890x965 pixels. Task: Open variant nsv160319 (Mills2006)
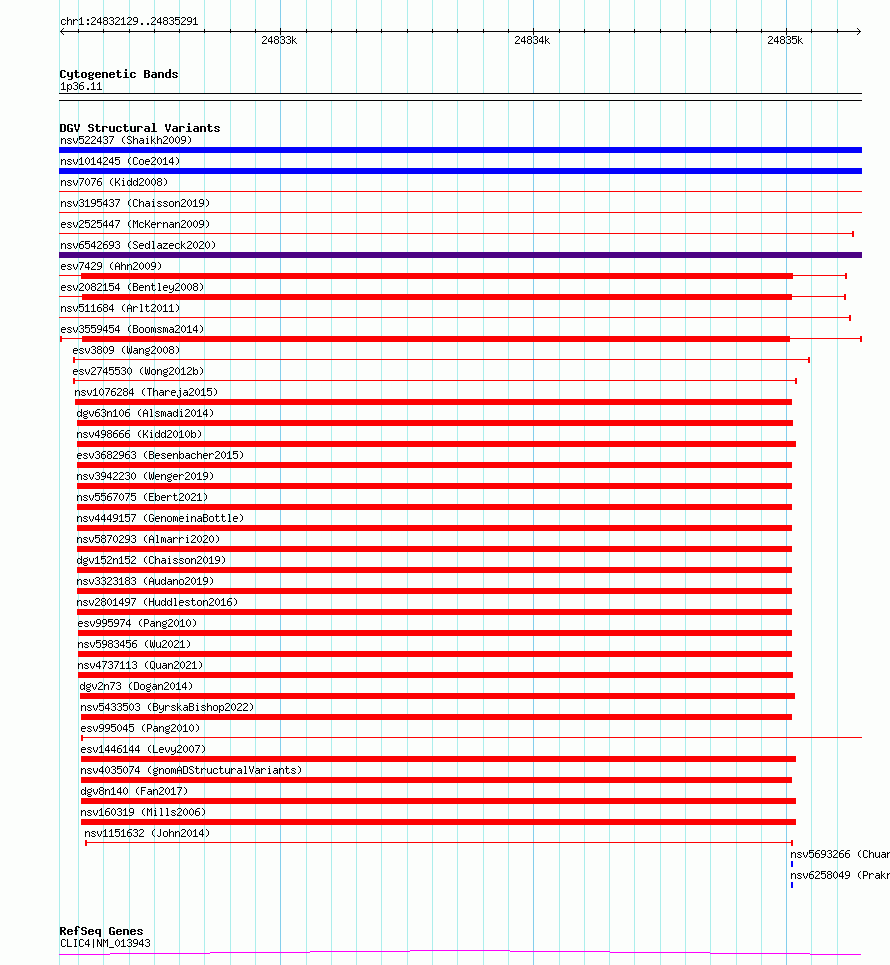(x=143, y=812)
